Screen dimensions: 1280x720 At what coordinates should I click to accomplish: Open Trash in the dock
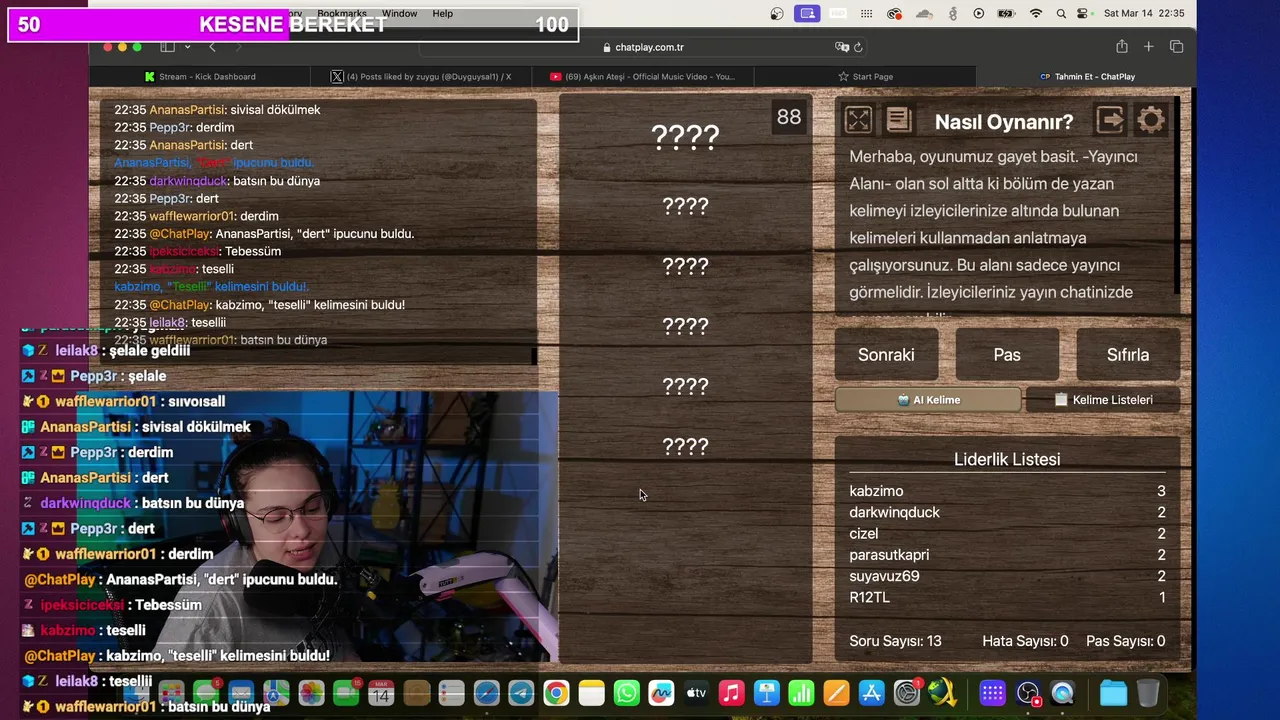[1148, 693]
